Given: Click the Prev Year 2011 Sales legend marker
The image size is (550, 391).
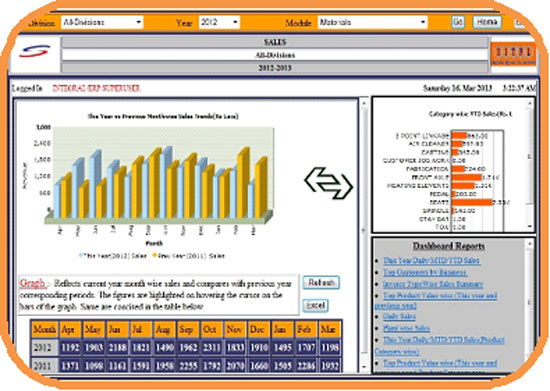Looking at the screenshot, I should (x=154, y=256).
